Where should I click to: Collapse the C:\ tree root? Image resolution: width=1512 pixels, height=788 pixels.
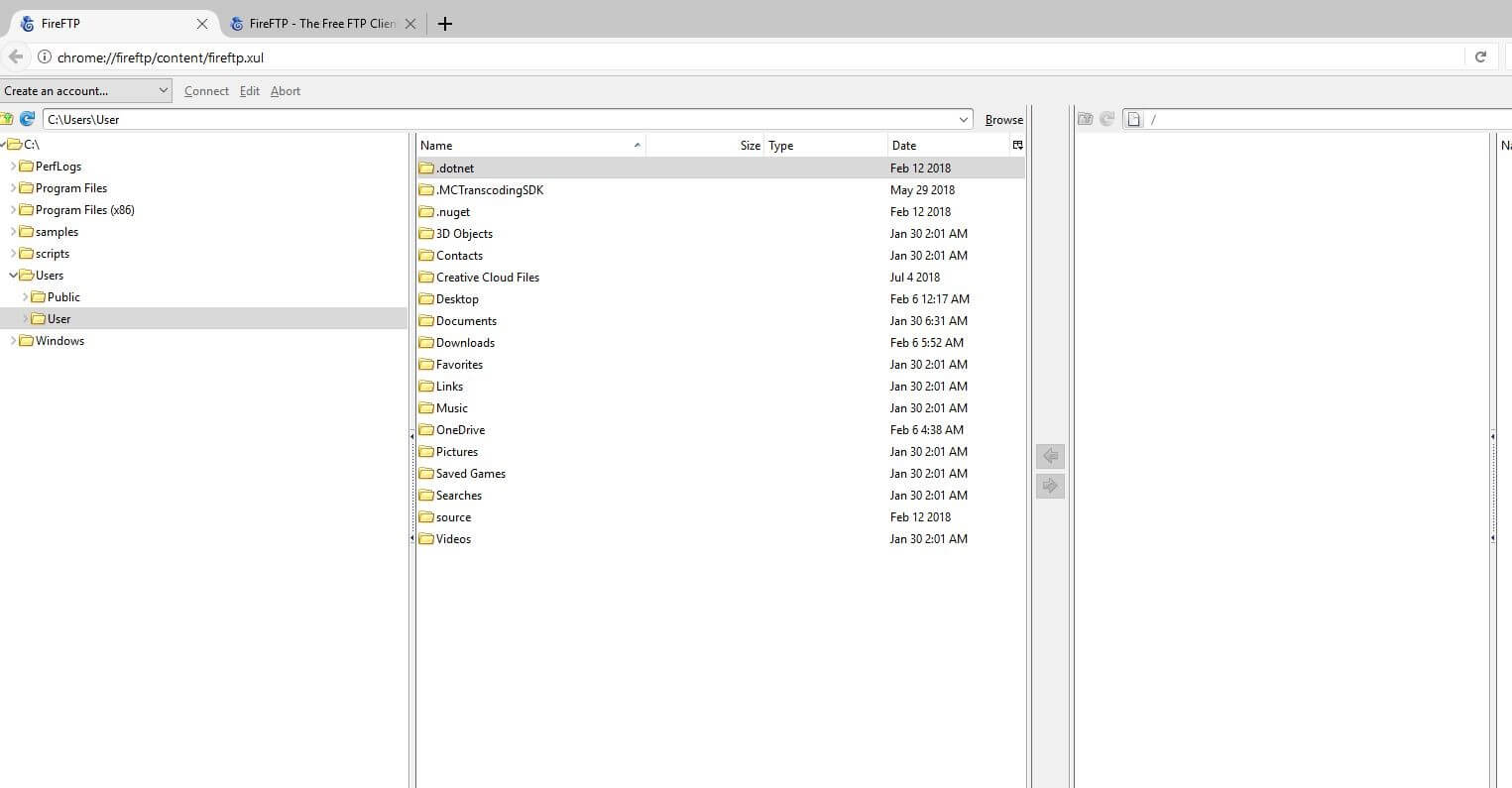[3, 144]
